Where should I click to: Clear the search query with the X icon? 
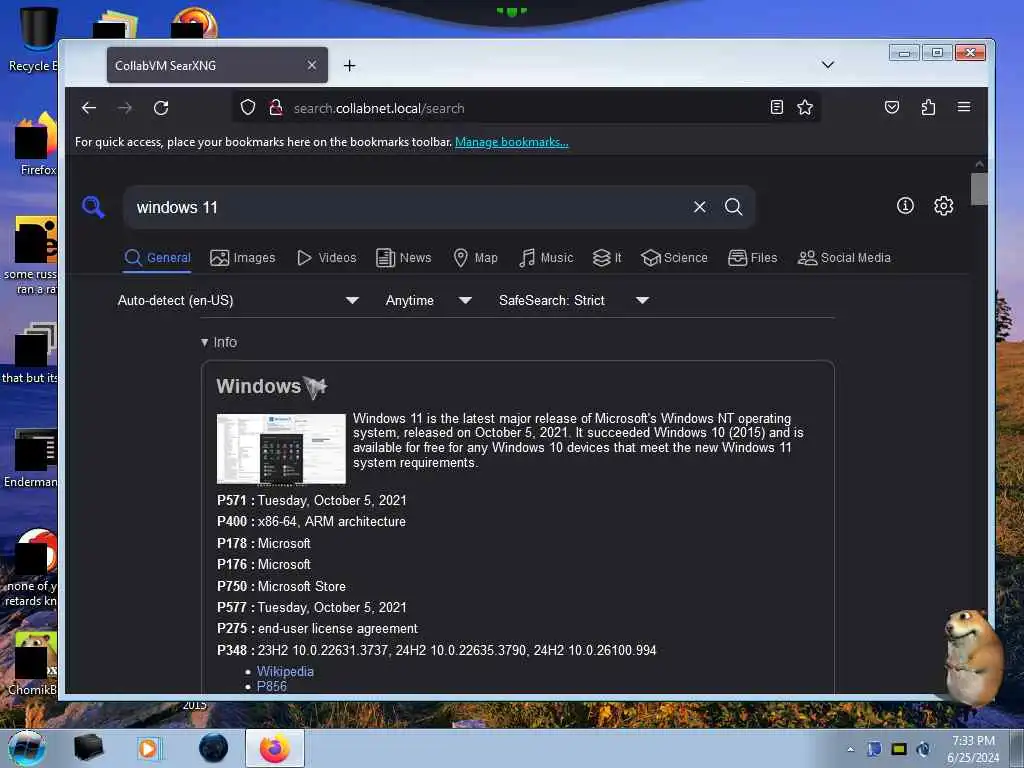pyautogui.click(x=699, y=207)
